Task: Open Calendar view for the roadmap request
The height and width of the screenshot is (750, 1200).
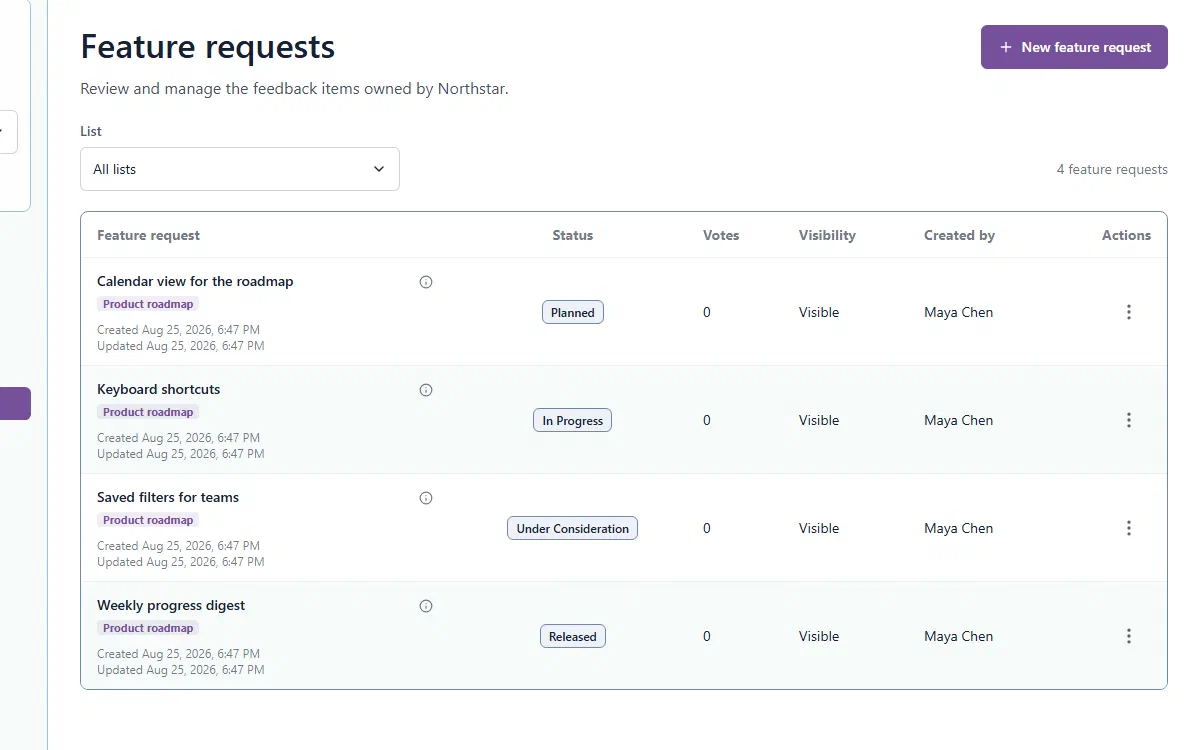Action: tap(195, 281)
